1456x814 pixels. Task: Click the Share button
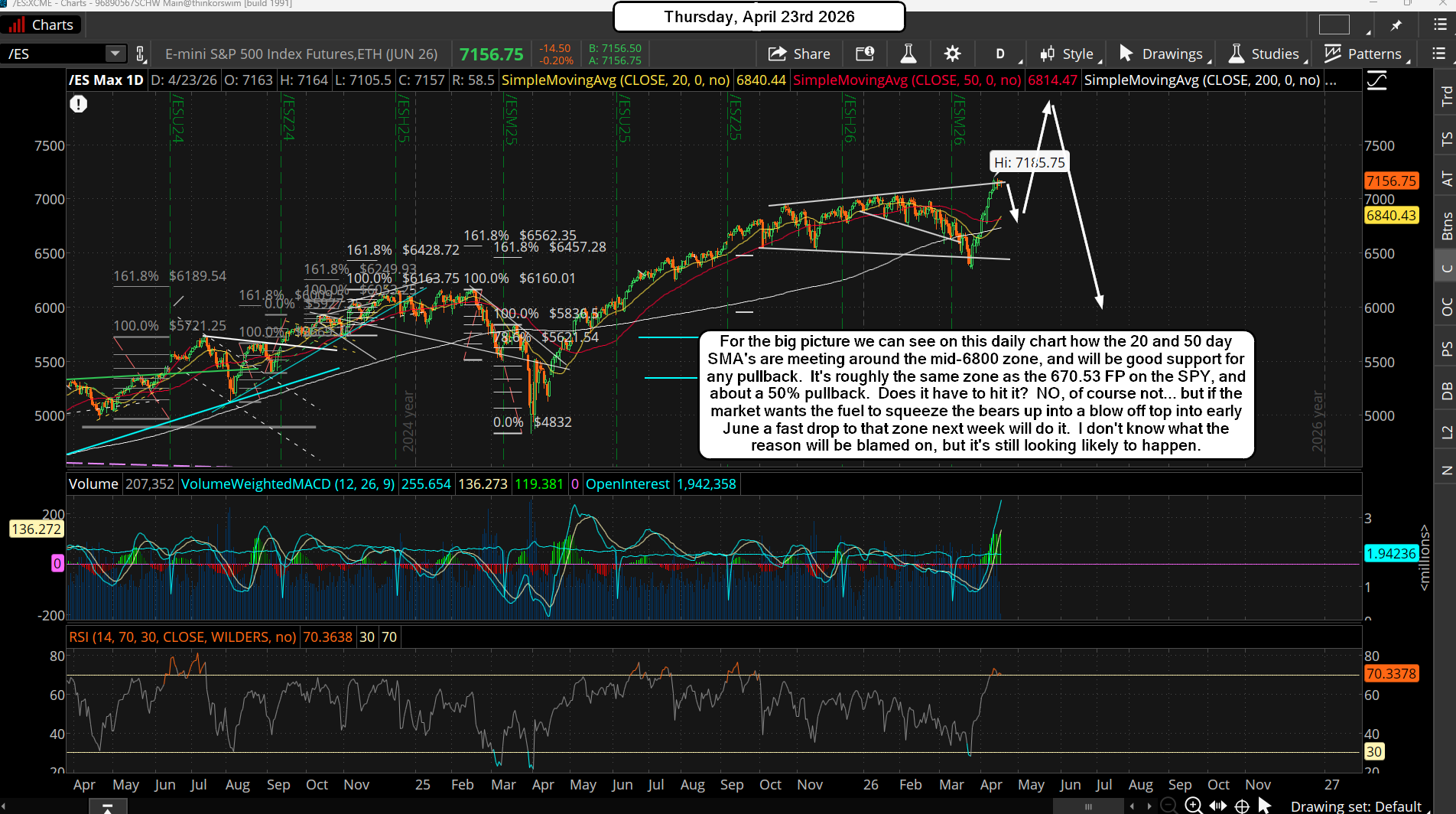(x=799, y=54)
